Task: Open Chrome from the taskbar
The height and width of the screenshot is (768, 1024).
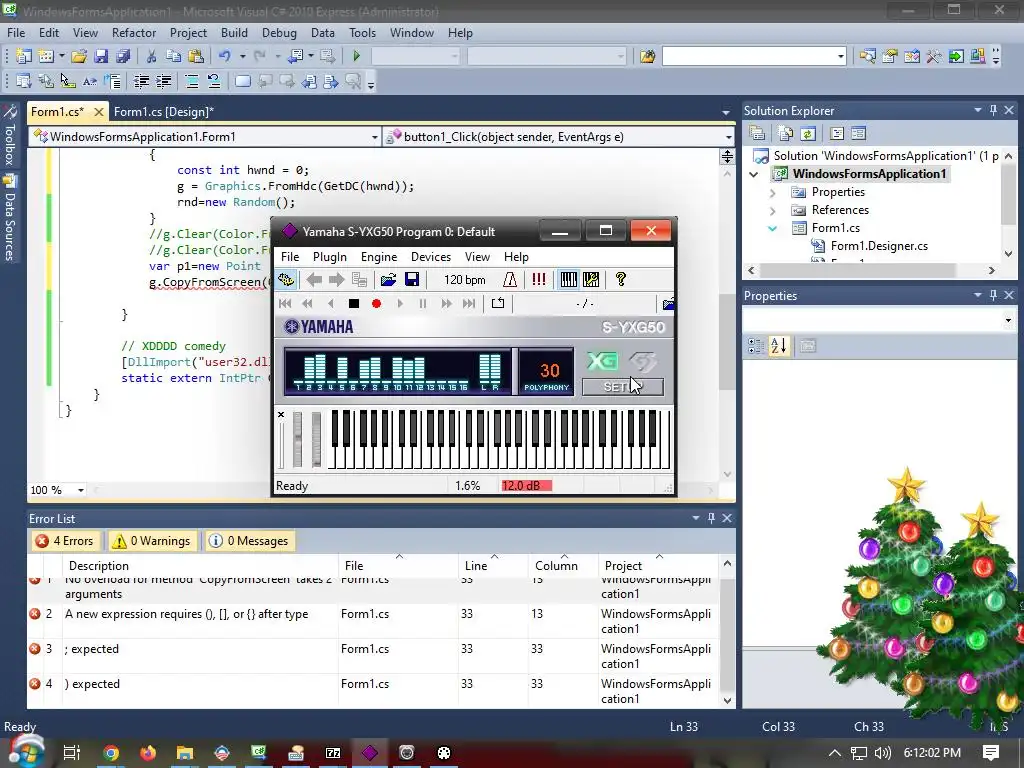Action: point(111,753)
